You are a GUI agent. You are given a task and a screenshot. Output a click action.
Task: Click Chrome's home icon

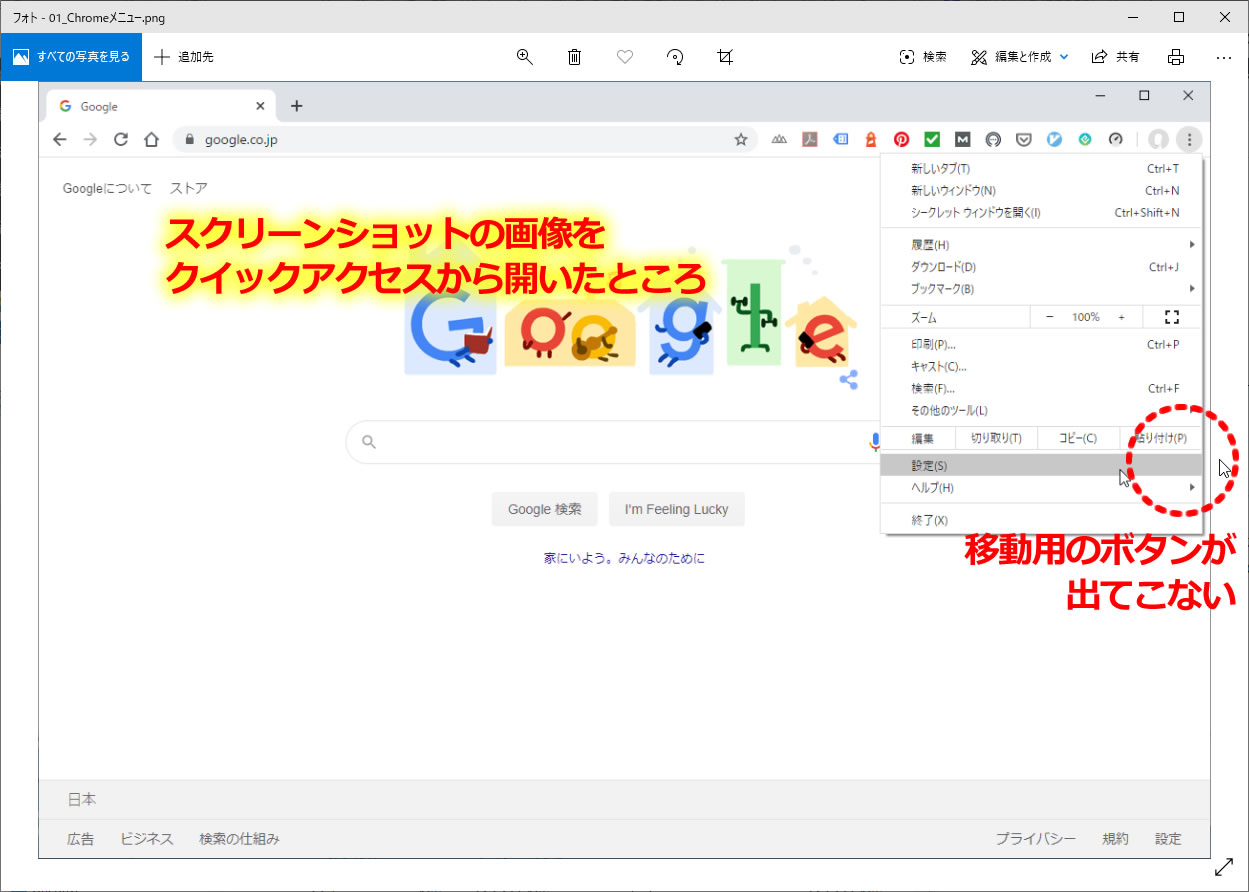(151, 140)
